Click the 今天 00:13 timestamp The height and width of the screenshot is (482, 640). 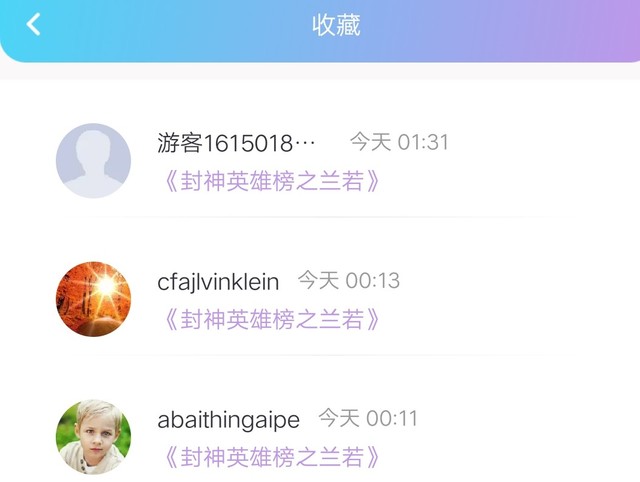click(x=349, y=280)
